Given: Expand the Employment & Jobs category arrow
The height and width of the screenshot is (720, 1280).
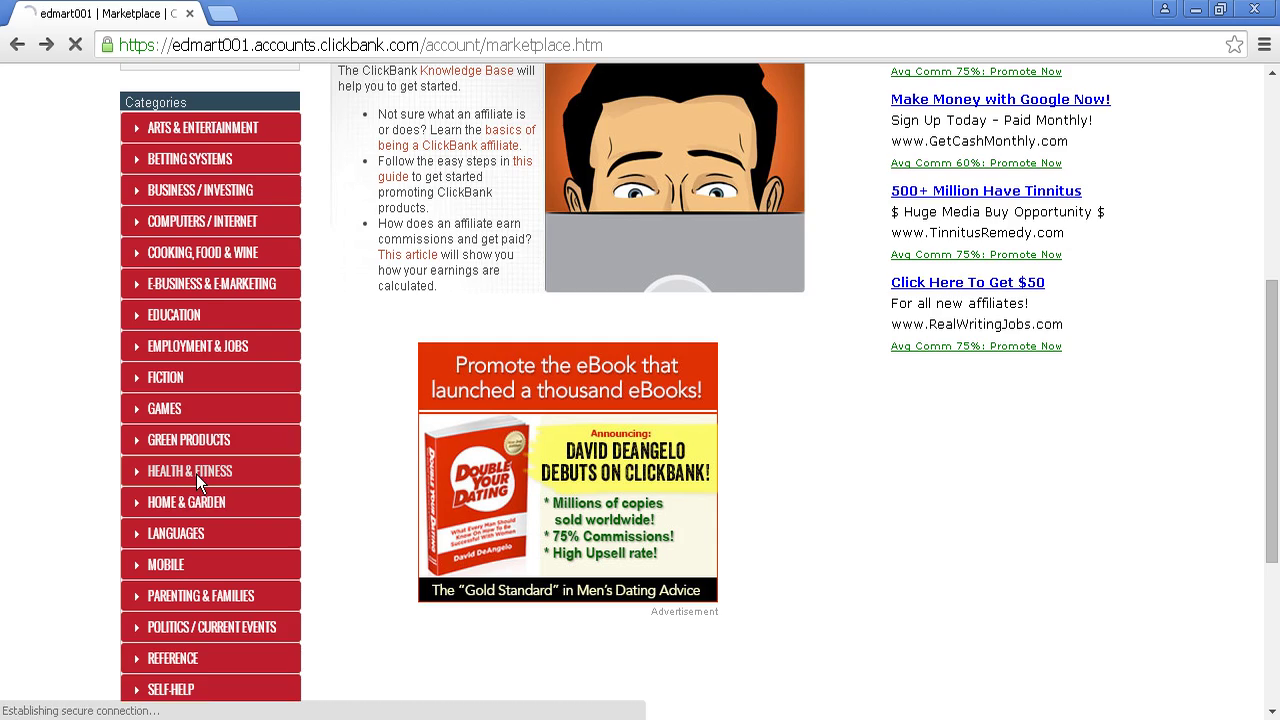Looking at the screenshot, I should tap(137, 346).
